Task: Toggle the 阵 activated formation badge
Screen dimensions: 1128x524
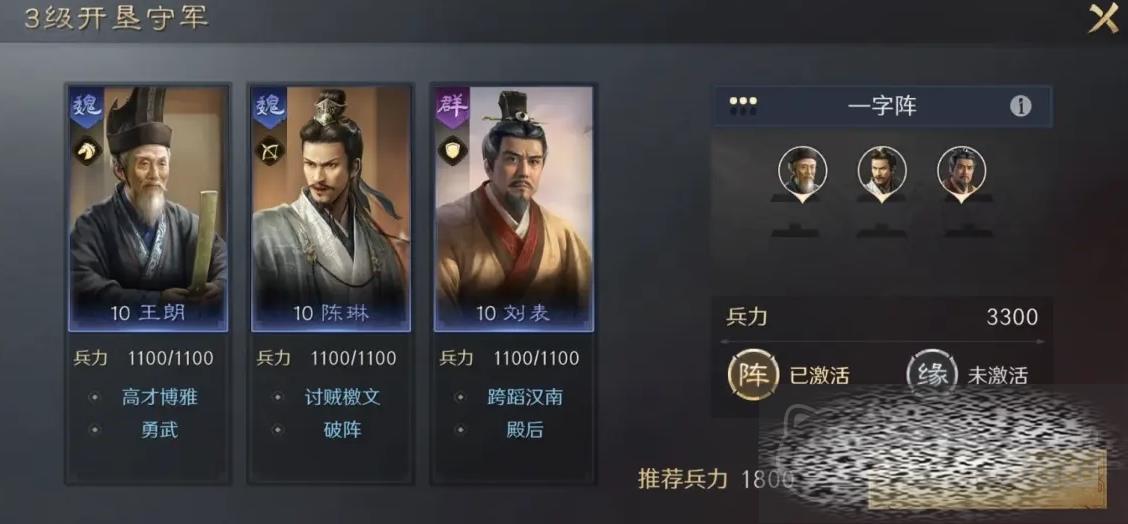Action: click(753, 374)
